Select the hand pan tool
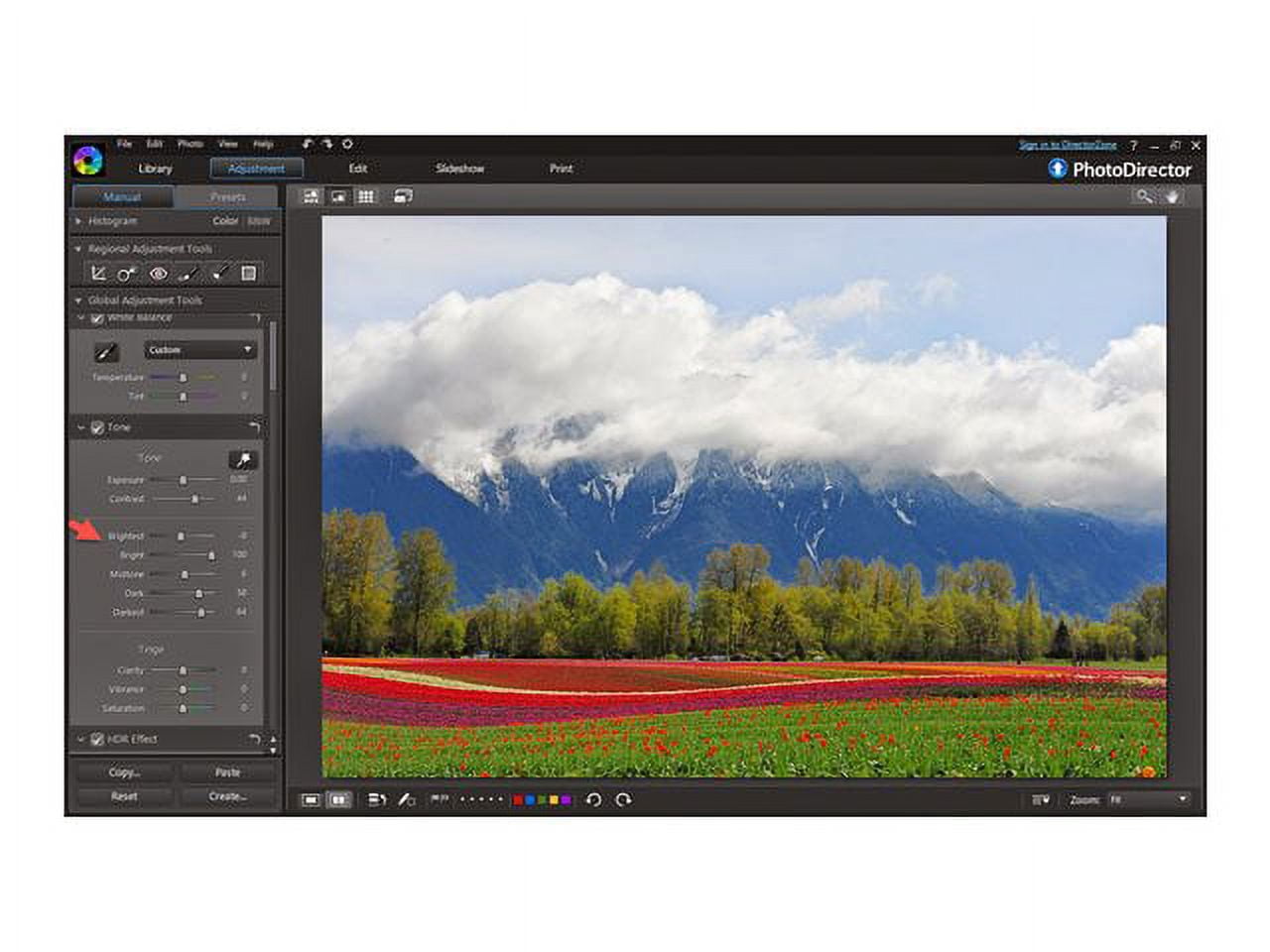Viewport: 1270px width, 952px height. (x=1172, y=196)
